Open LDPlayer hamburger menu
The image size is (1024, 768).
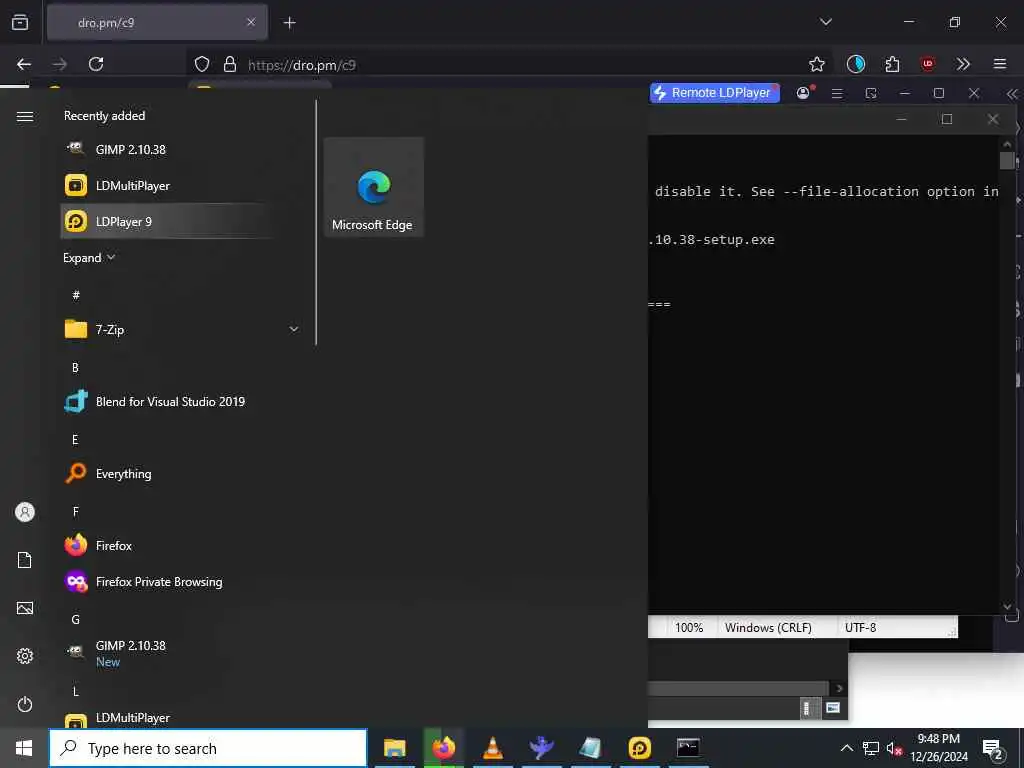click(x=837, y=93)
